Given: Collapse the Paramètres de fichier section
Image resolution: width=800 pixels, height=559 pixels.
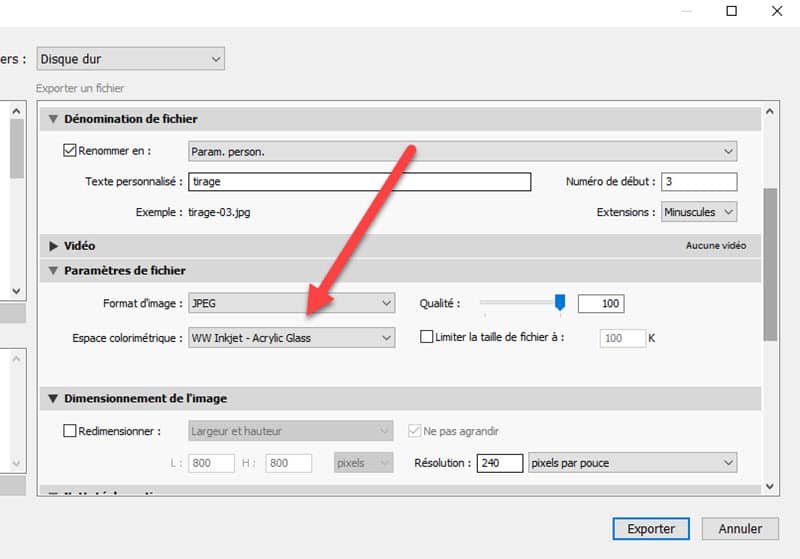Looking at the screenshot, I should 53,271.
